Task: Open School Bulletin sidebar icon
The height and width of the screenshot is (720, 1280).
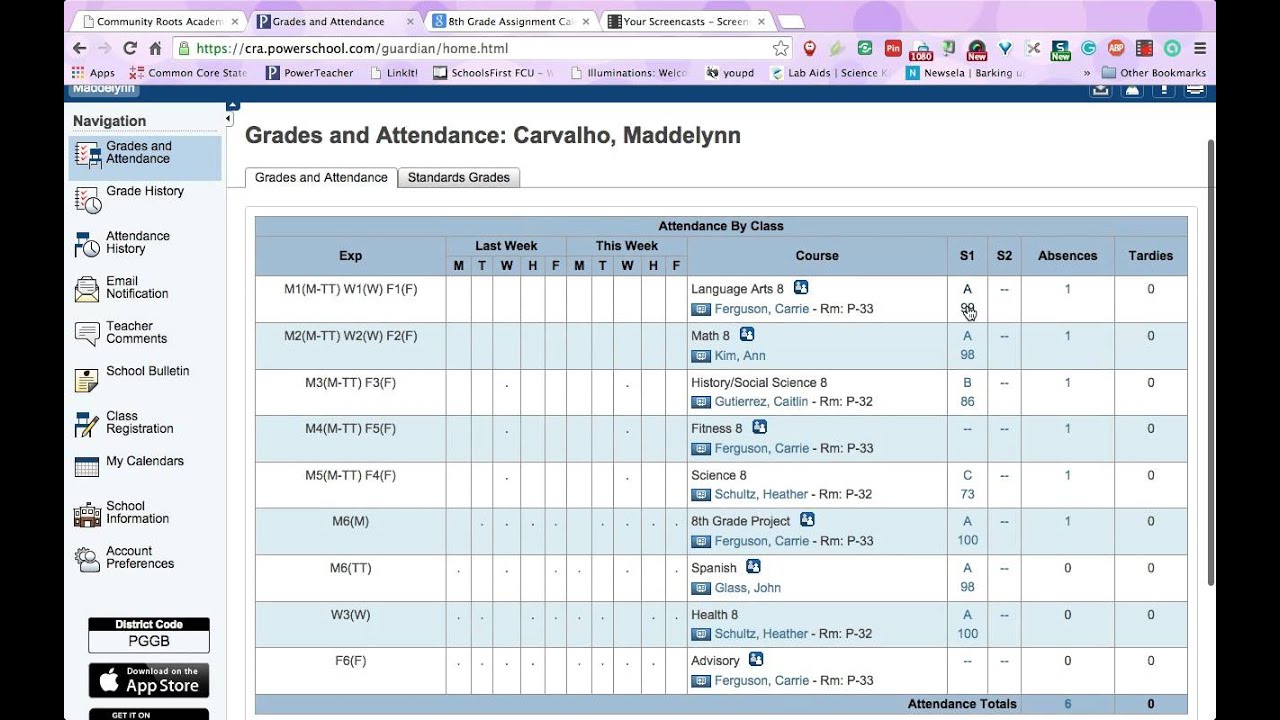Action: (88, 379)
